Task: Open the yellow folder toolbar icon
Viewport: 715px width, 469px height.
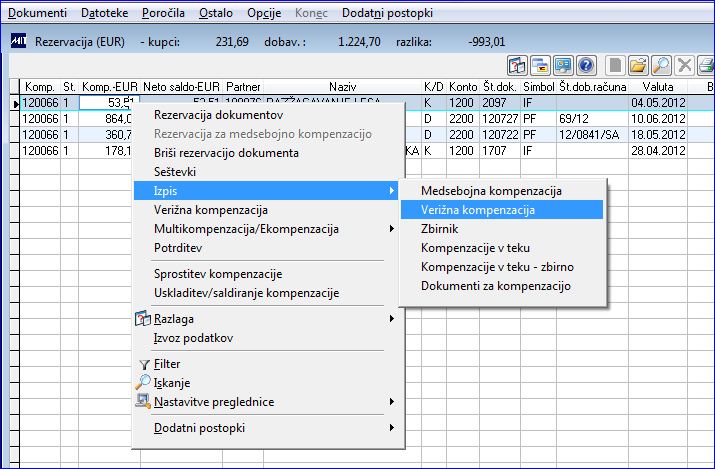Action: click(638, 66)
